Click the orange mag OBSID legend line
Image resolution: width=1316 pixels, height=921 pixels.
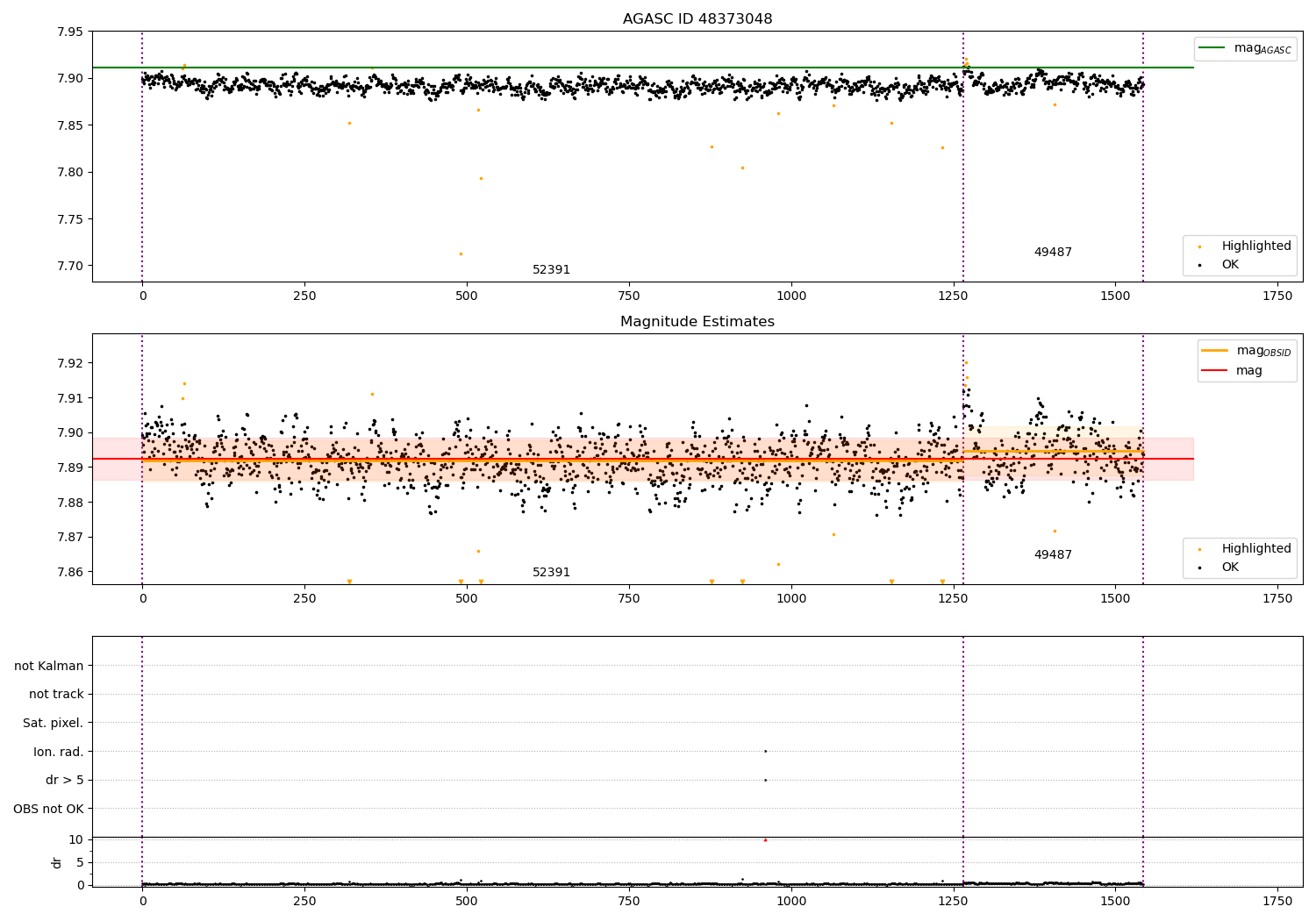click(1215, 351)
